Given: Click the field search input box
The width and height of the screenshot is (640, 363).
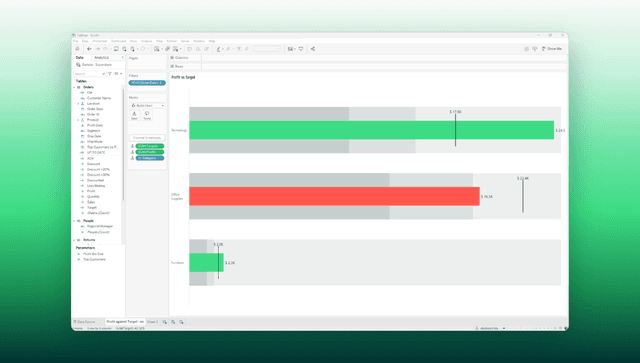Looking at the screenshot, I should tap(89, 73).
